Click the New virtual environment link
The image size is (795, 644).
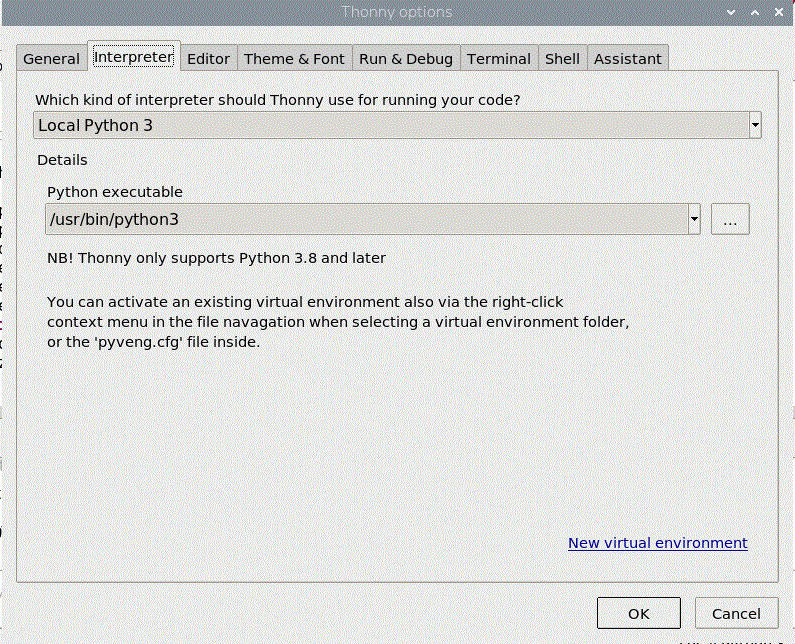[657, 543]
